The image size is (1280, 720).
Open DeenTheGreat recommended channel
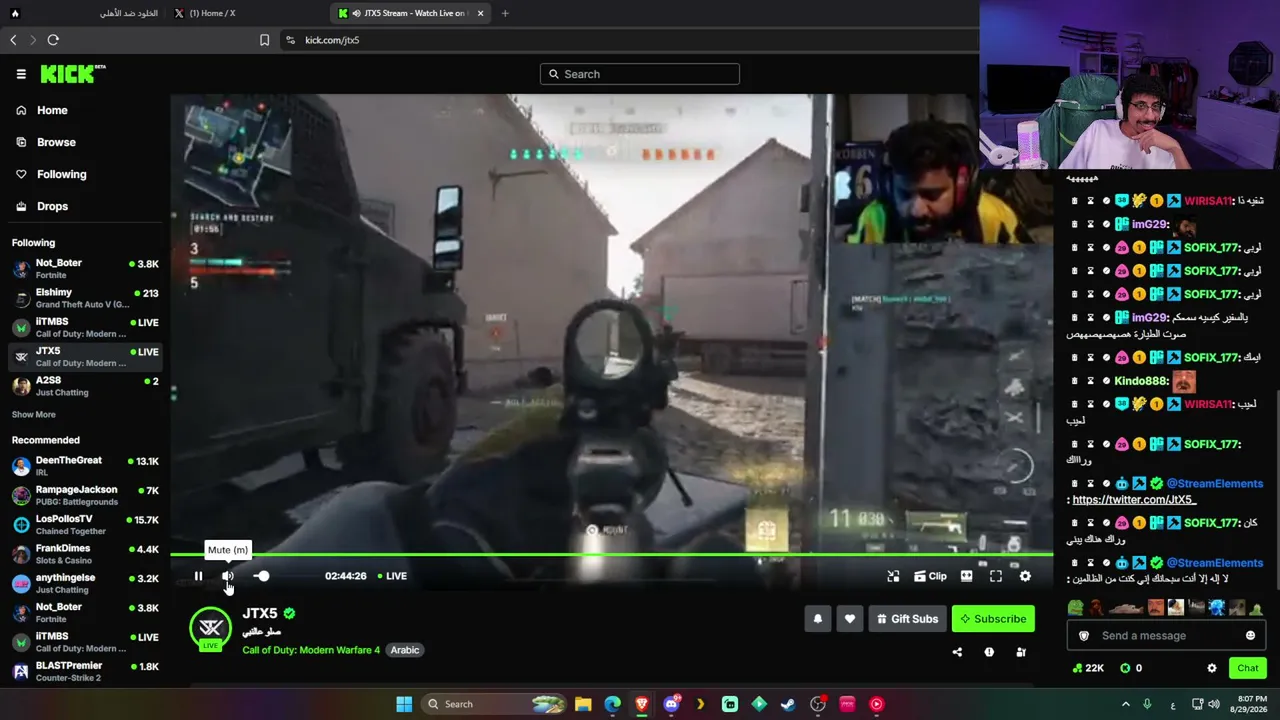85,466
